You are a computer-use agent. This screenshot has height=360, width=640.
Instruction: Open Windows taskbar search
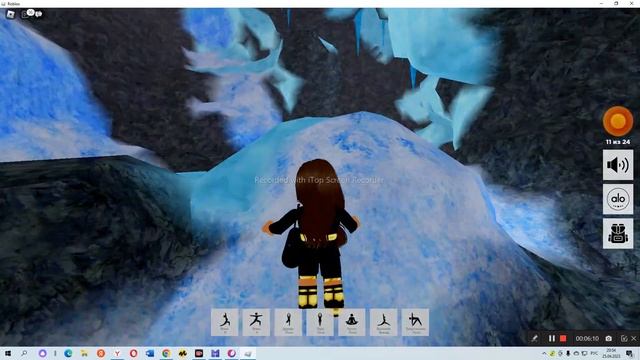[x=24, y=353]
